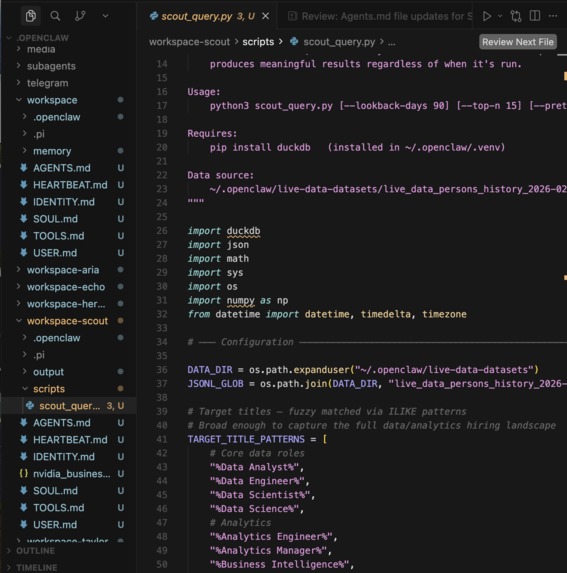Collapse the scripts folder

(x=49, y=389)
